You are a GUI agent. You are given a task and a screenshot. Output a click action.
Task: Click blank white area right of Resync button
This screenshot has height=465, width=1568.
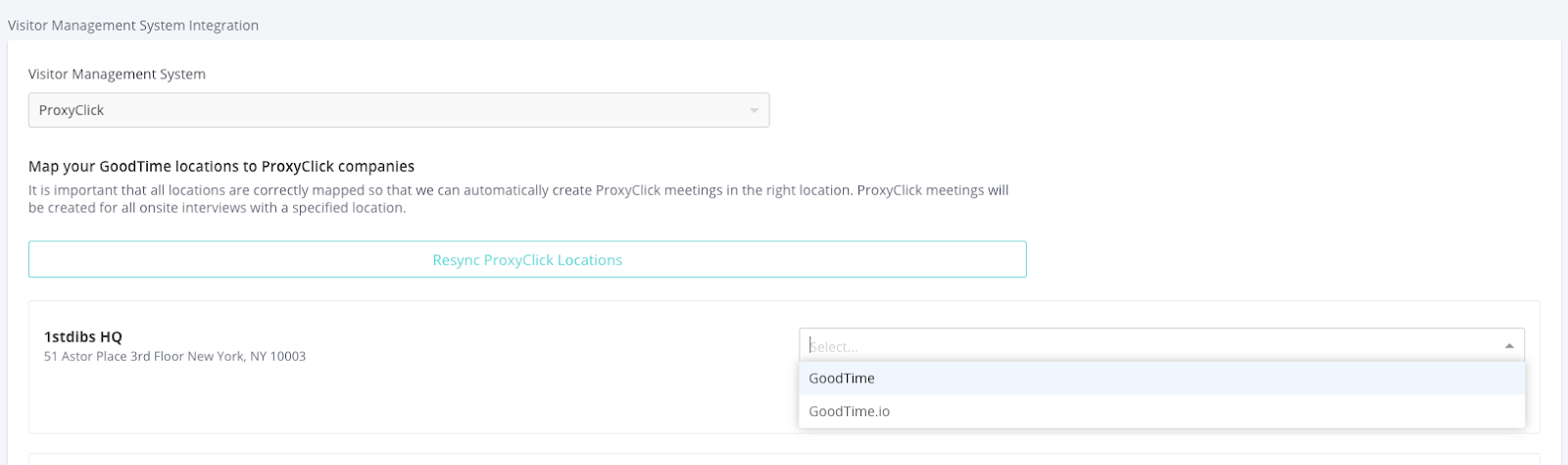point(1274,260)
